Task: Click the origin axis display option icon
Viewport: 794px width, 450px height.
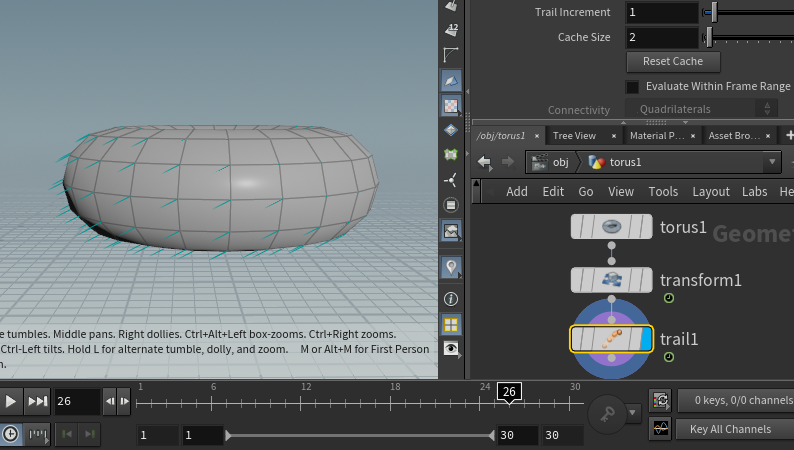Action: (x=451, y=180)
